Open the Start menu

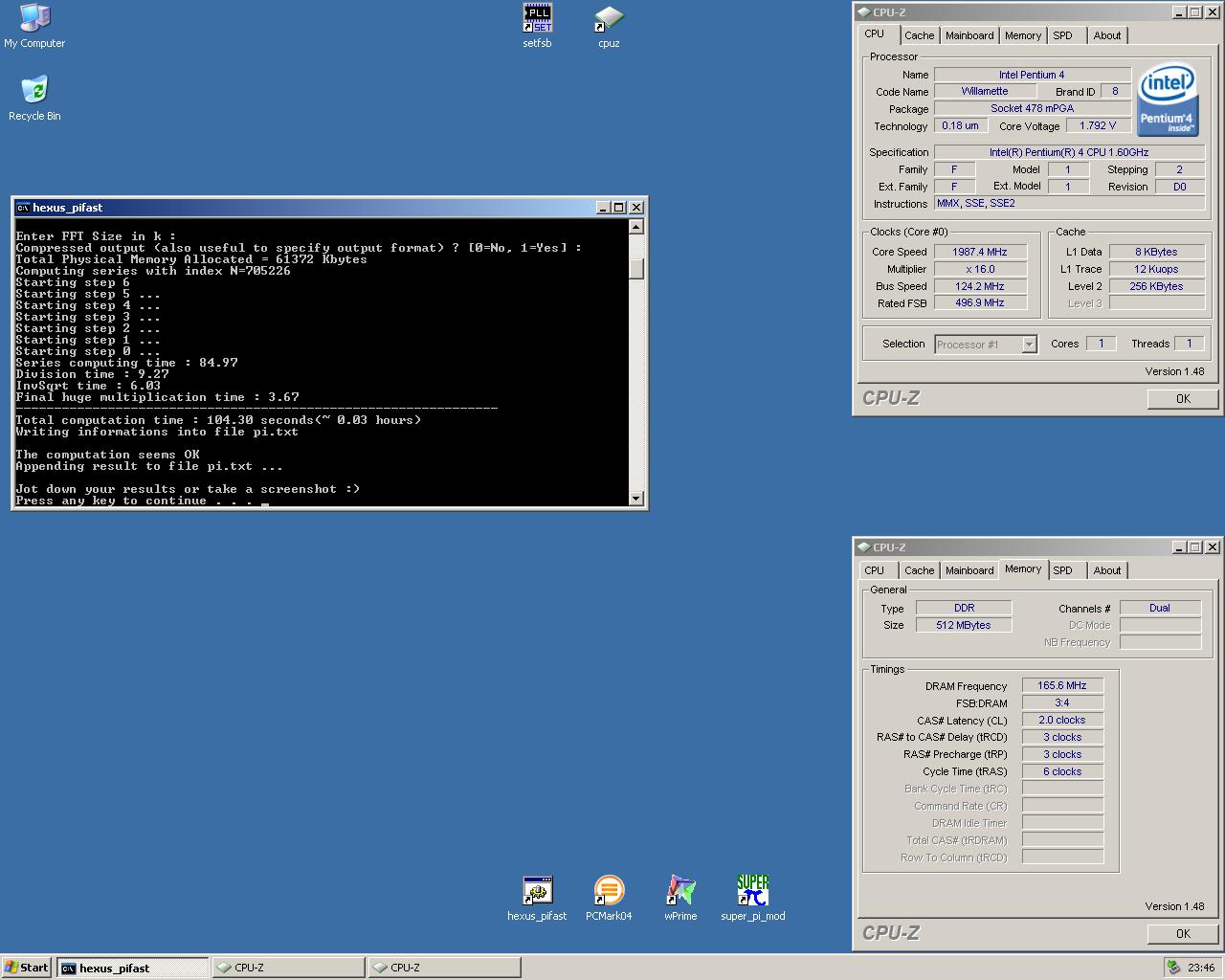[x=27, y=968]
